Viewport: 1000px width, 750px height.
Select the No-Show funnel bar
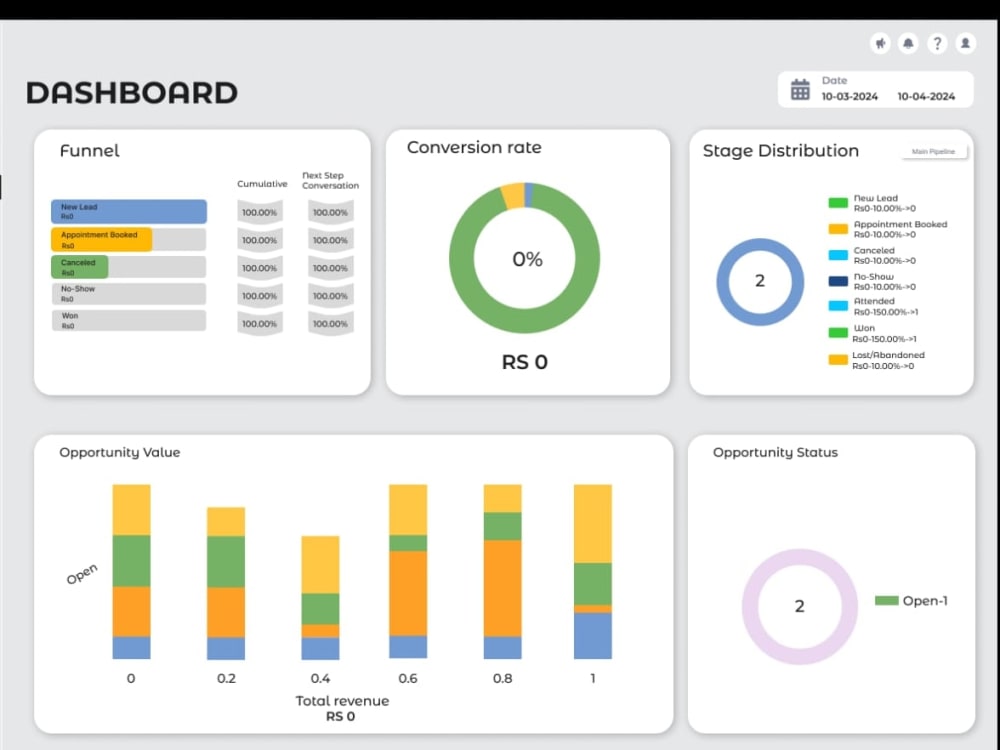point(129,294)
